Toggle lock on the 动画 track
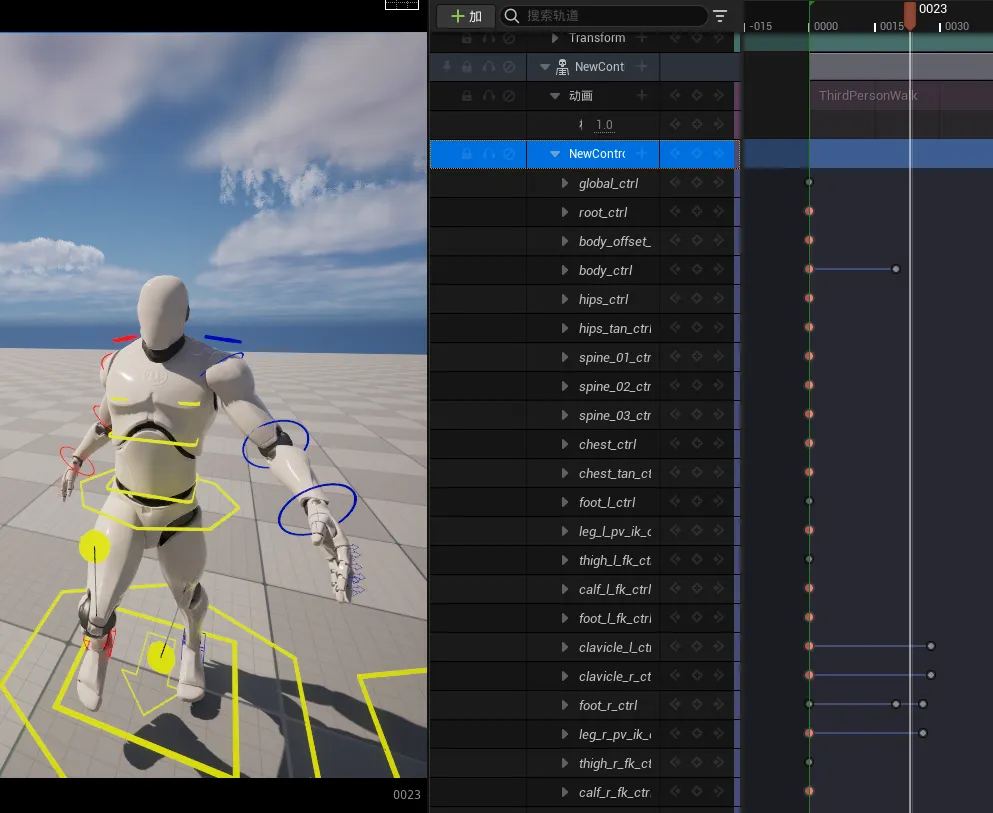This screenshot has height=813, width=993. 467,96
